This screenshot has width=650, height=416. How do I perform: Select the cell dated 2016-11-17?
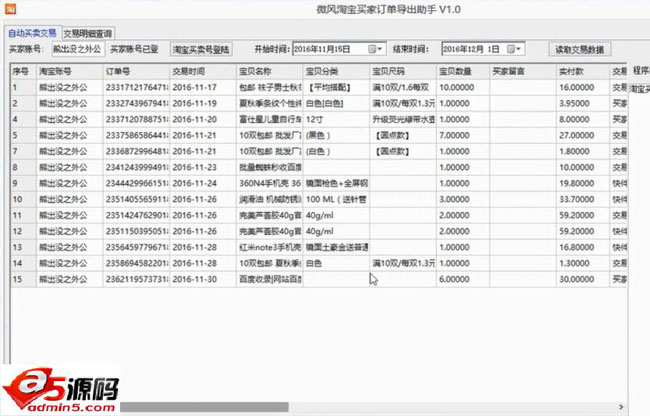tap(203, 87)
